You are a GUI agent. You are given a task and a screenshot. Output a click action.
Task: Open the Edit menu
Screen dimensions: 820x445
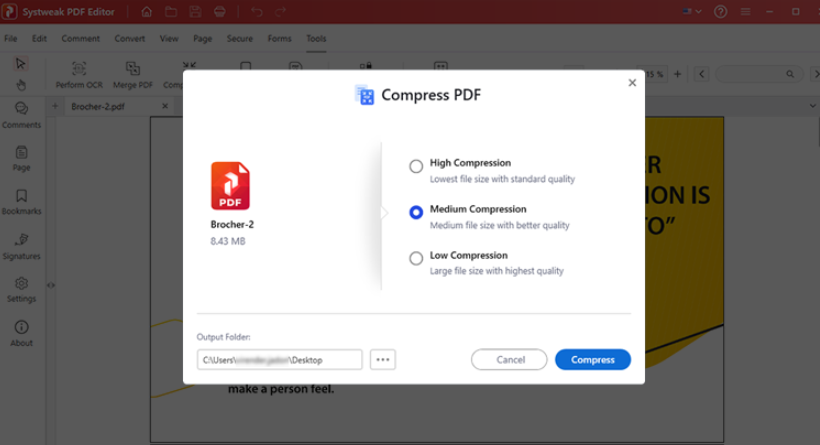[39, 39]
